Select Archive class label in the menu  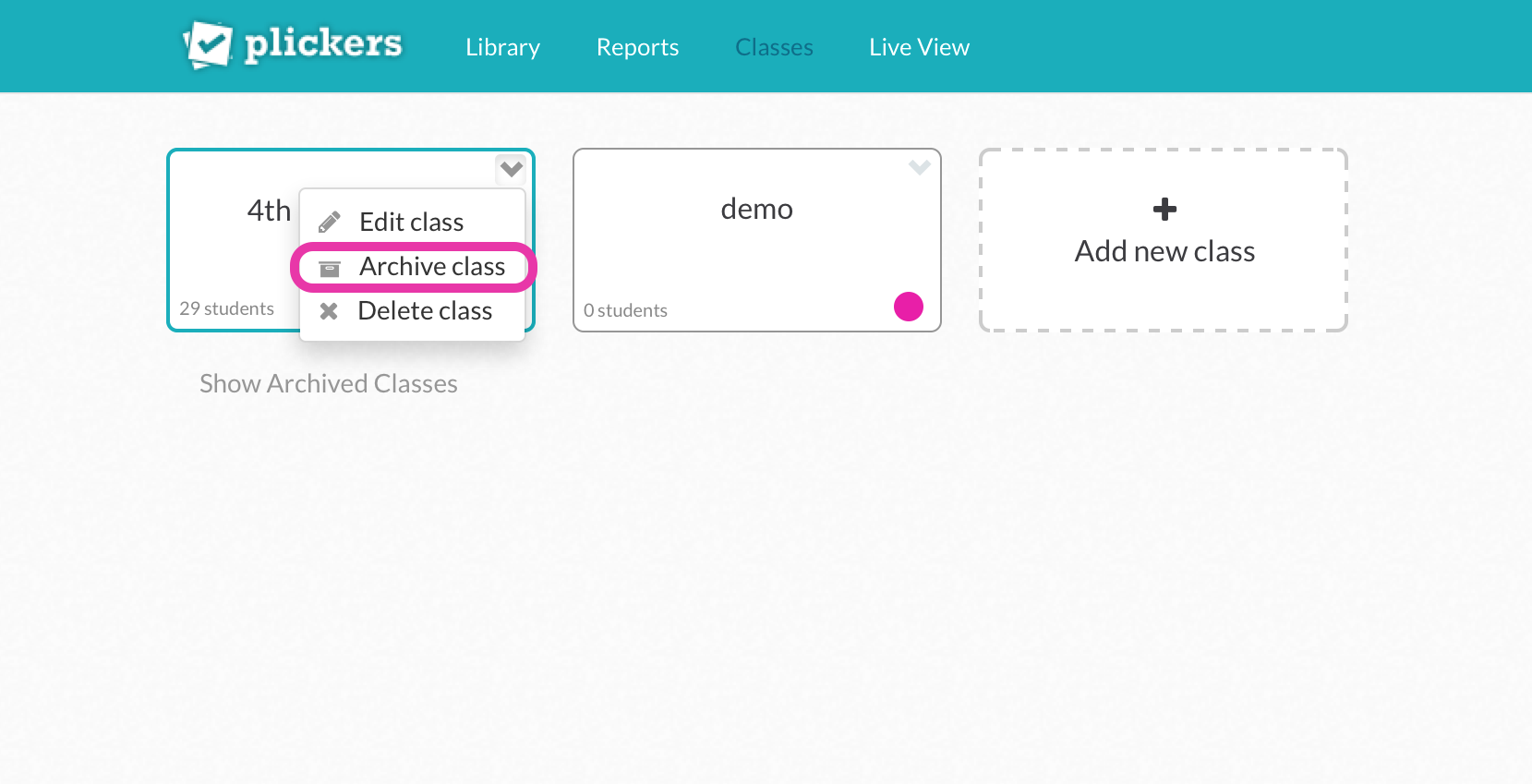(x=432, y=267)
